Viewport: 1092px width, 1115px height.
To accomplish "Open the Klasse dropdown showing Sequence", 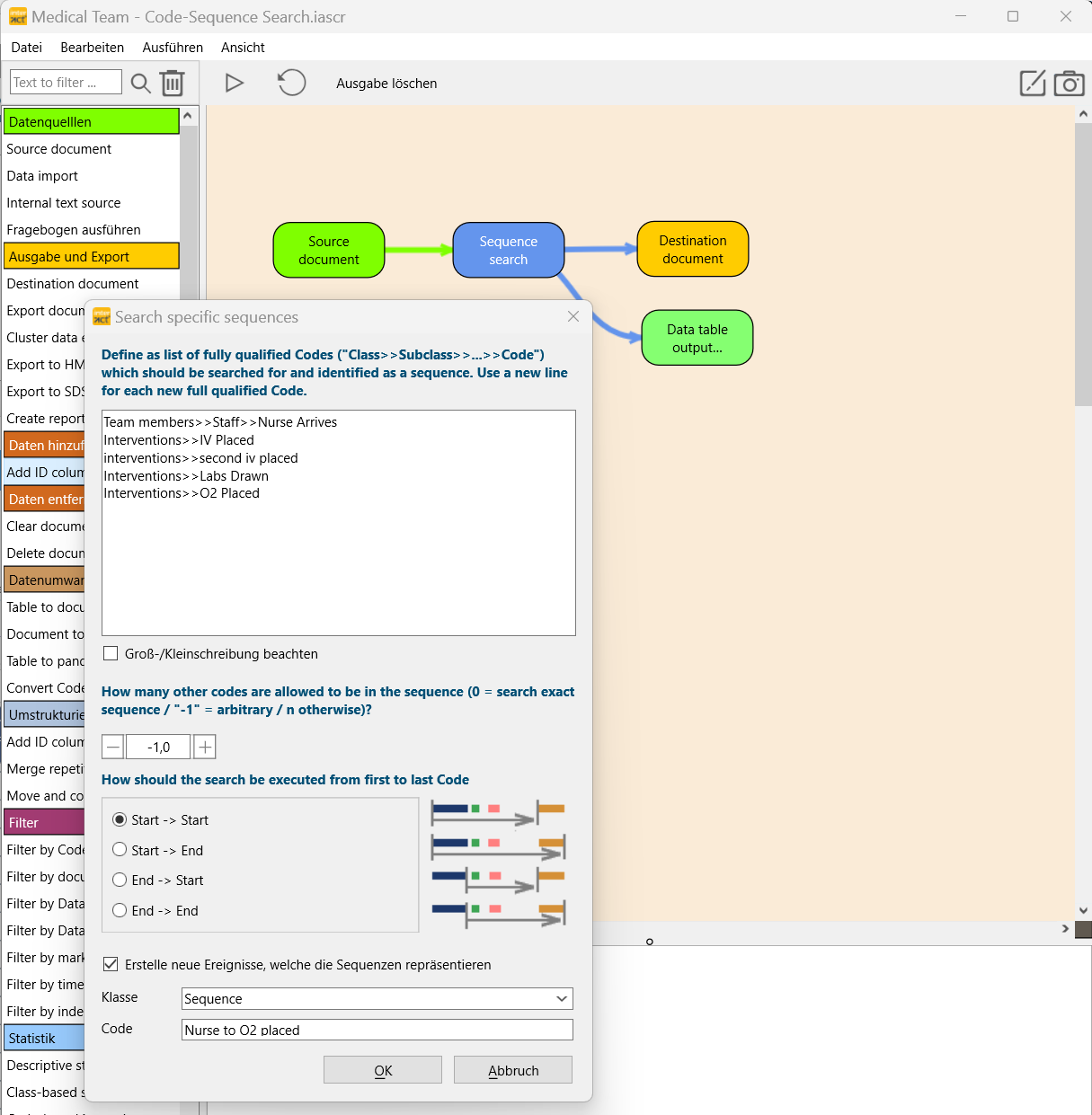I will pyautogui.click(x=377, y=998).
